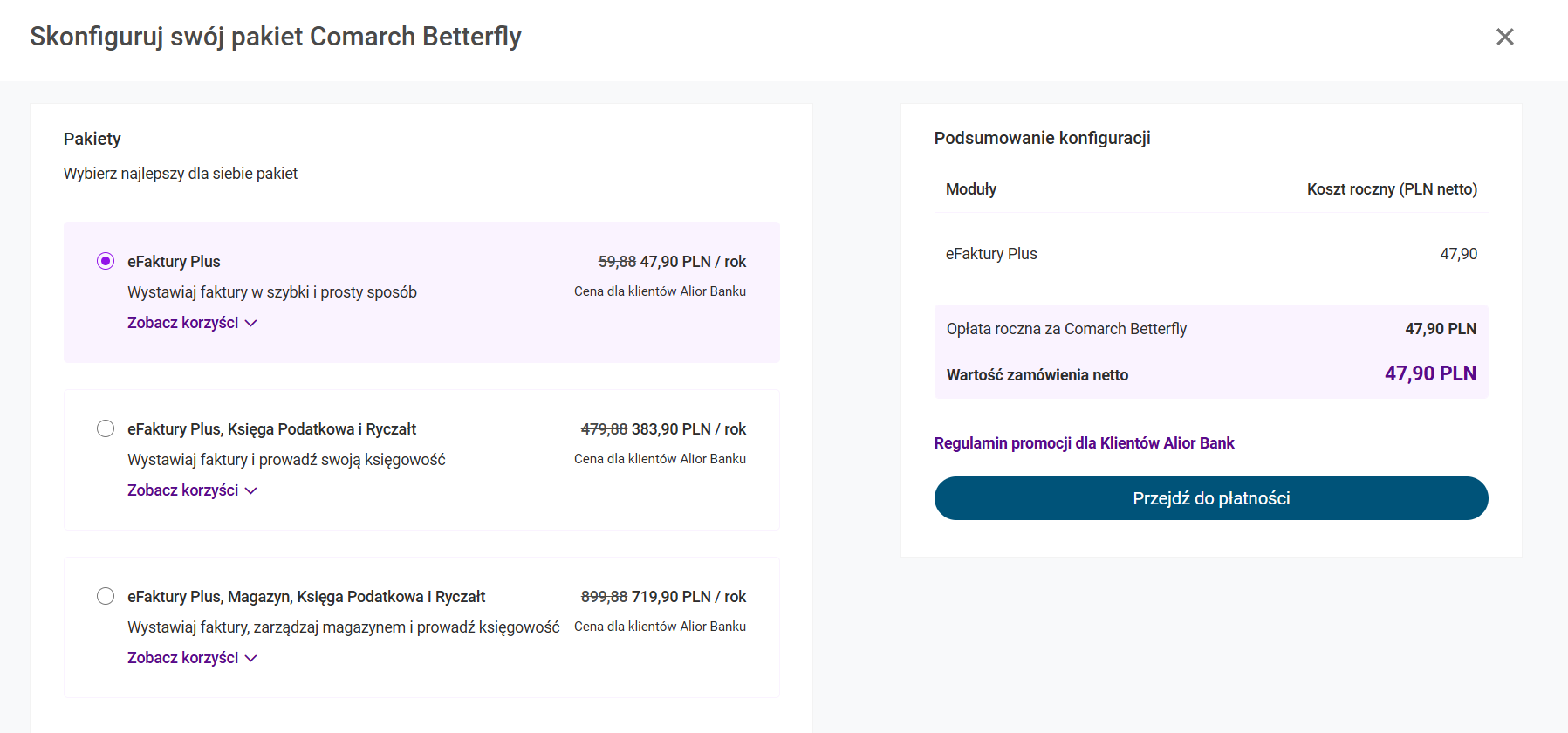Click eFaktury Plus row in summary table

[x=991, y=254]
